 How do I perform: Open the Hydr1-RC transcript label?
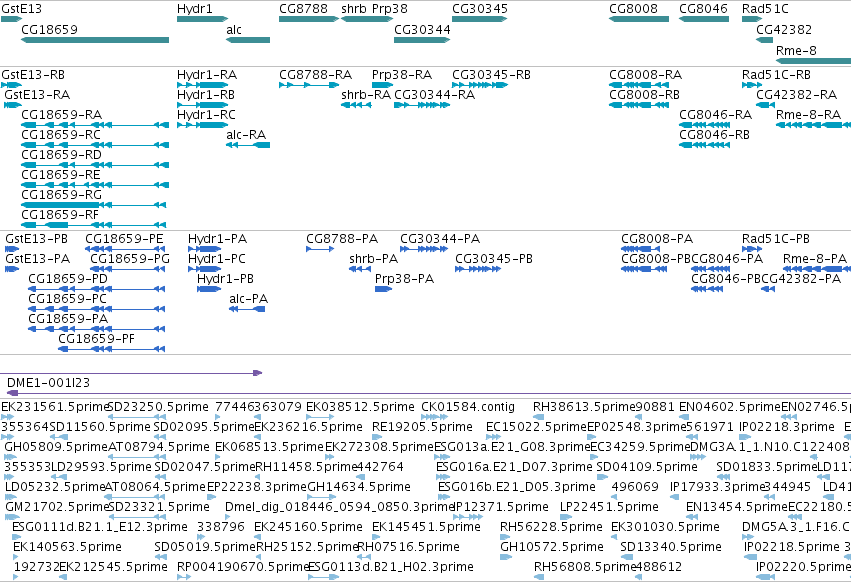click(x=206, y=115)
